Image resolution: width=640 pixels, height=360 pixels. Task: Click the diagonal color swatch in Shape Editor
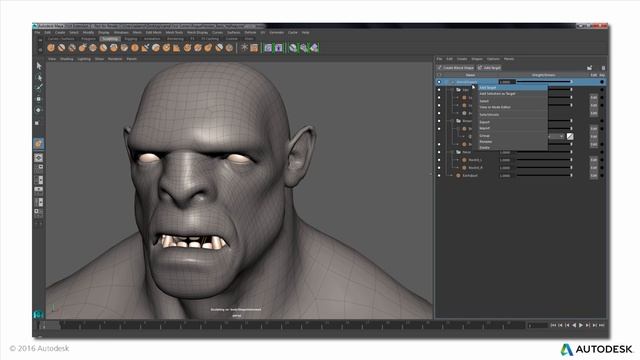[x=570, y=136]
